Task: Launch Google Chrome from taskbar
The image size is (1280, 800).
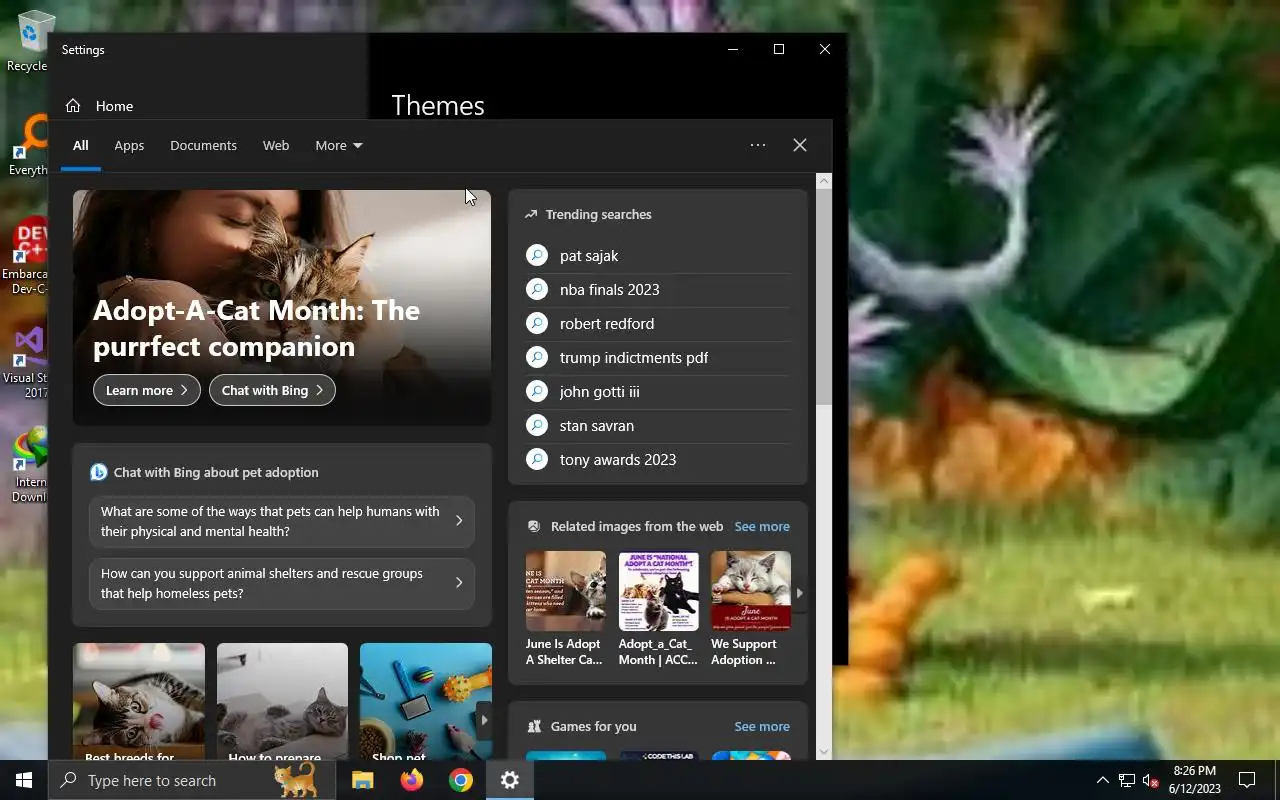Action: pos(461,780)
